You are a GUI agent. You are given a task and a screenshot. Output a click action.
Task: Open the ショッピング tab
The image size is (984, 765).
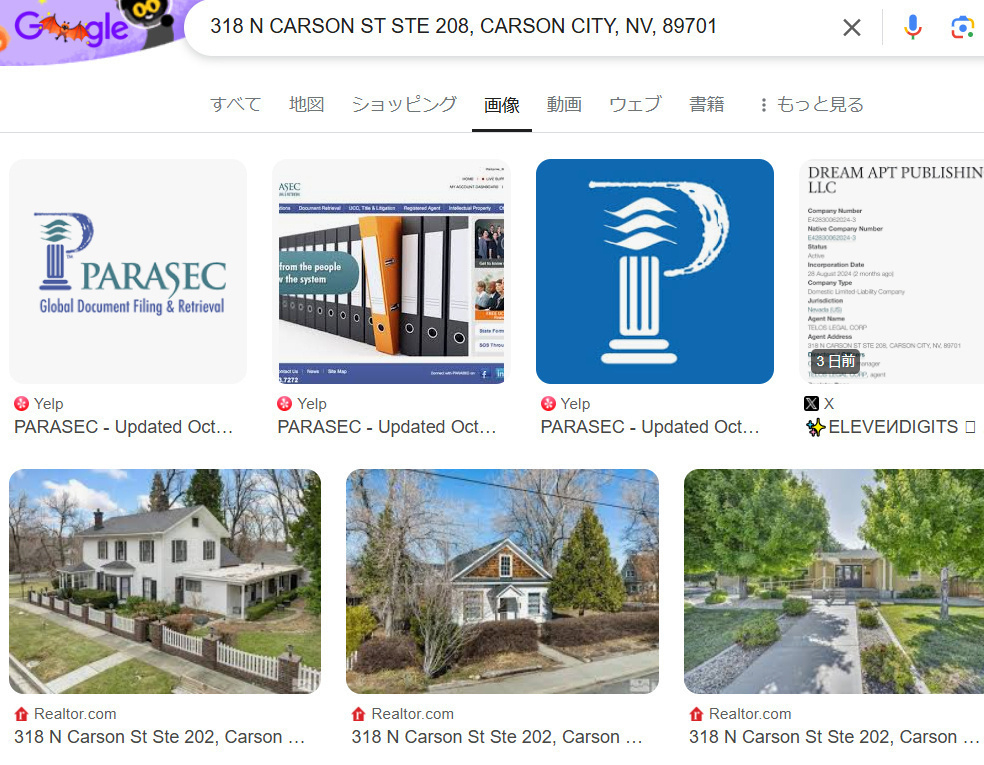(x=404, y=104)
